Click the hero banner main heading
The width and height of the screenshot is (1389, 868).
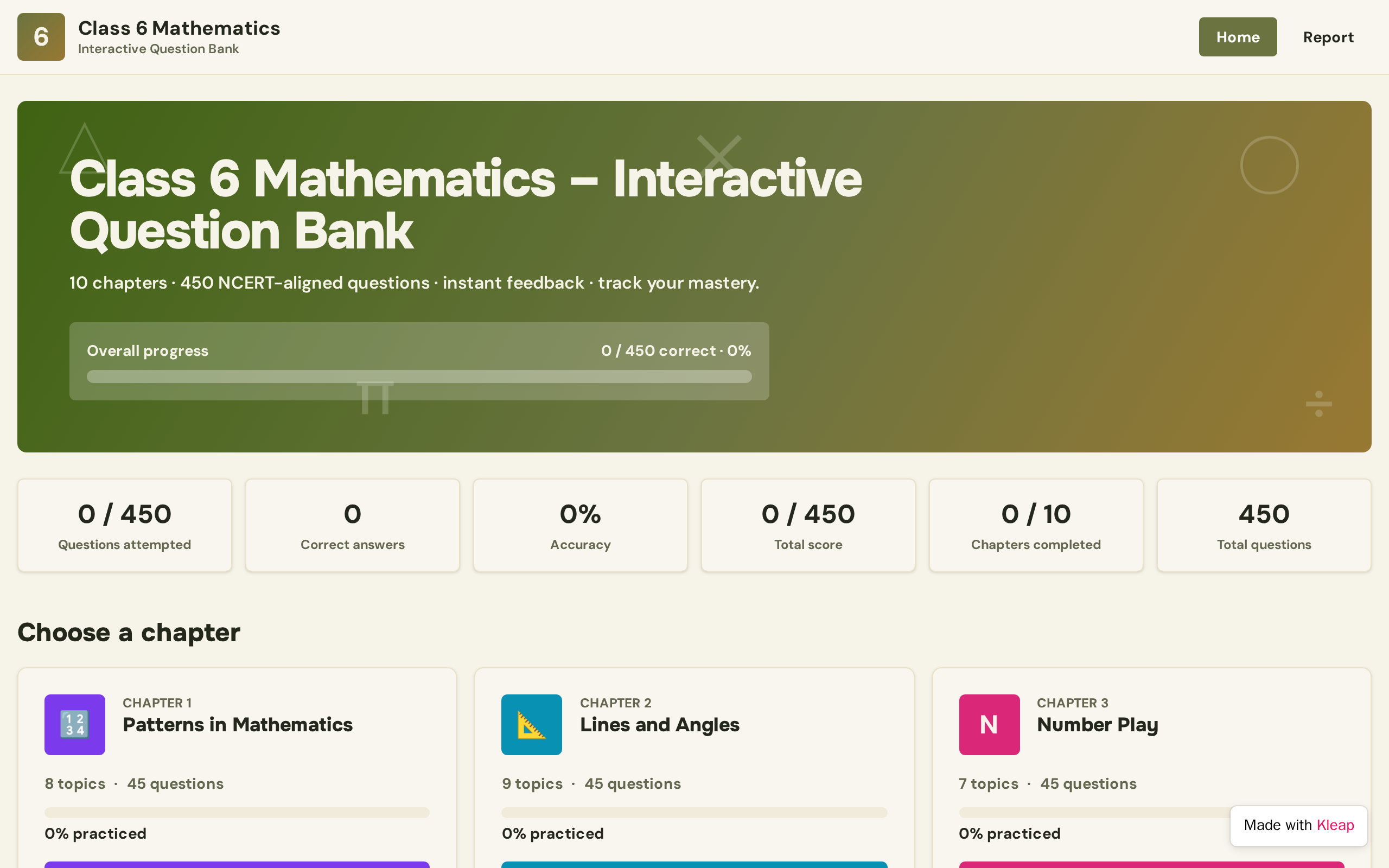(x=466, y=205)
